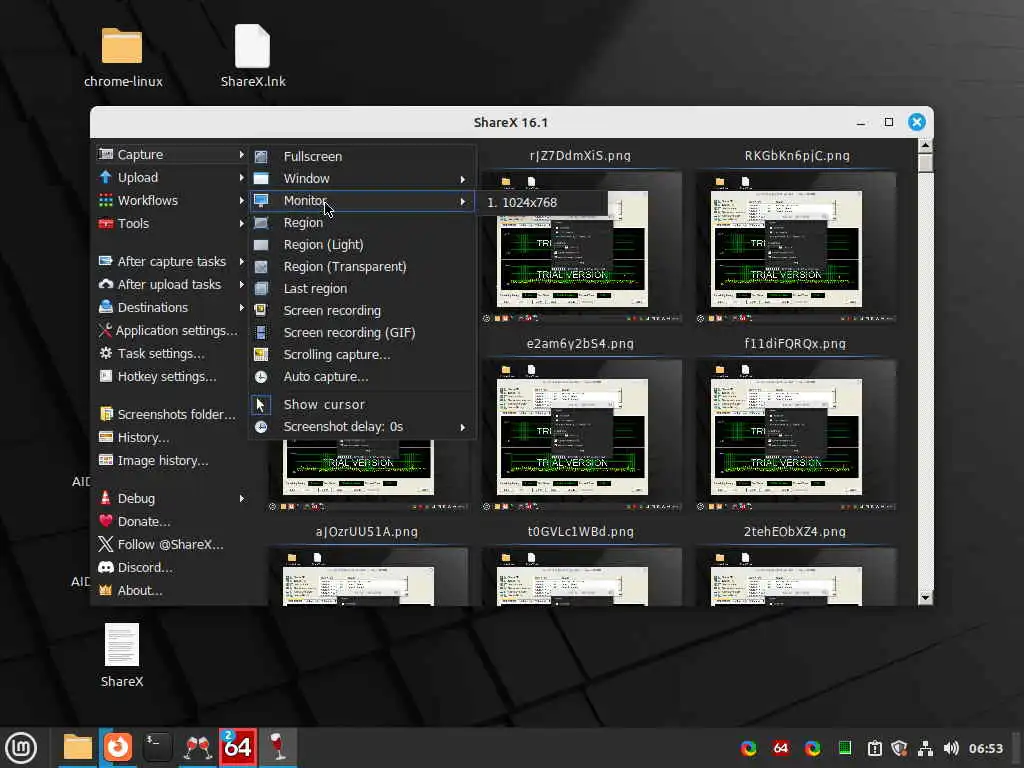This screenshot has width=1024, height=768.
Task: Click the Screen recording (GIF) icon
Action: (x=261, y=332)
